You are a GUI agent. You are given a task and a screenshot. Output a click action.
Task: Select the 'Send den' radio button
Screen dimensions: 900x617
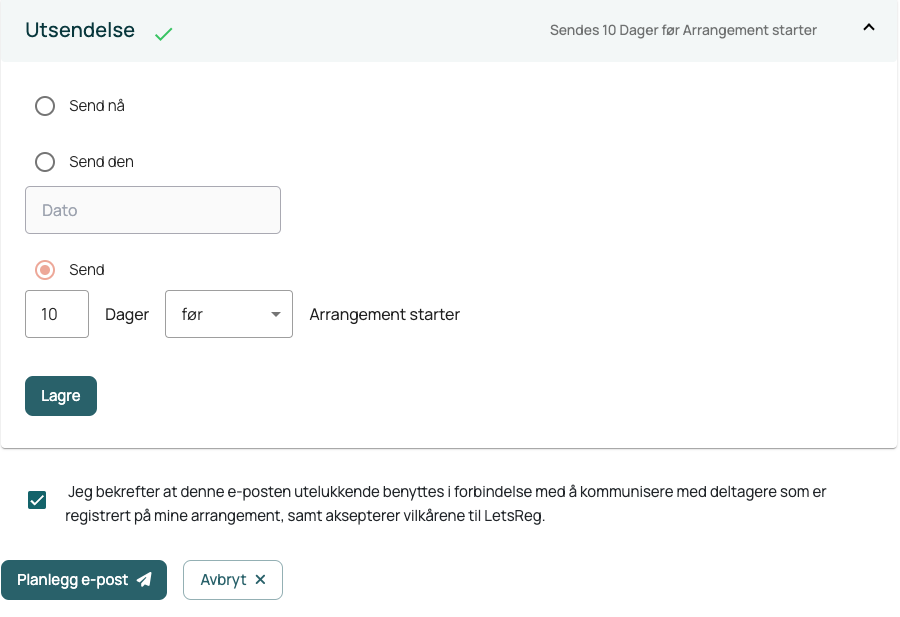pyautogui.click(x=45, y=162)
